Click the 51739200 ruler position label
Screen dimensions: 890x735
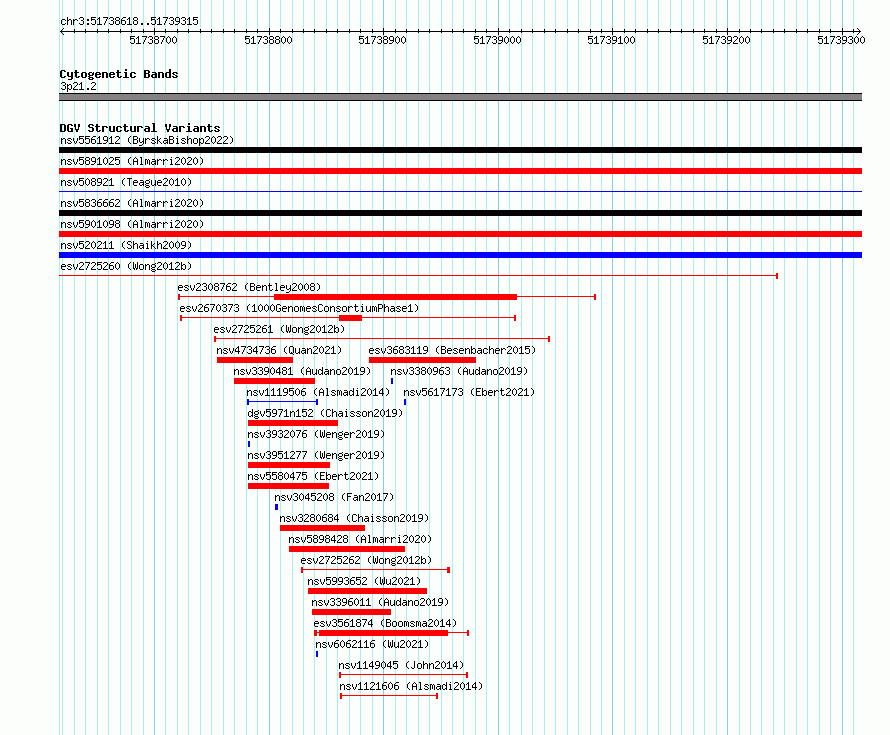[726, 40]
